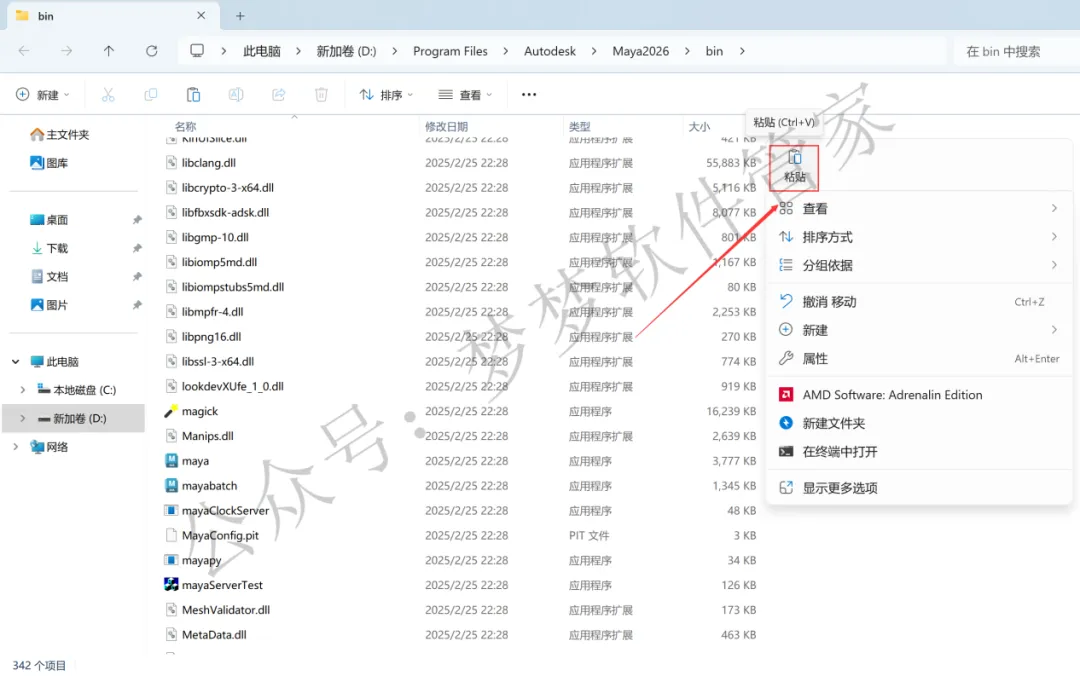
Task: Sort by Type (类型) column header
Action: pos(580,127)
